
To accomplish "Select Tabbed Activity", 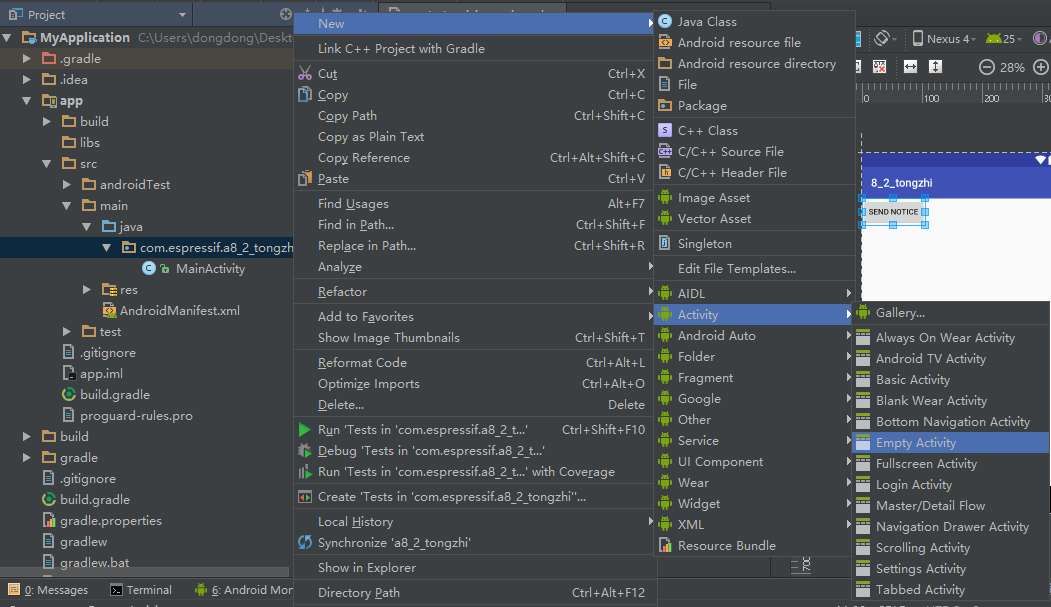I will click(x=951, y=590).
